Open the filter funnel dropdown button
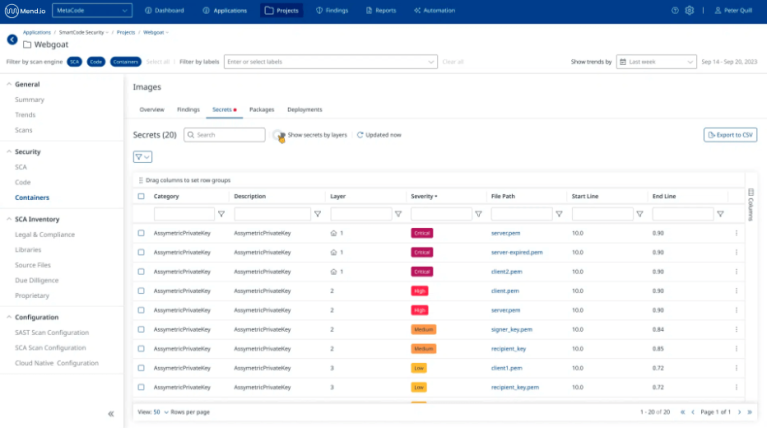Screen dimensions: 767x428 pos(142,157)
